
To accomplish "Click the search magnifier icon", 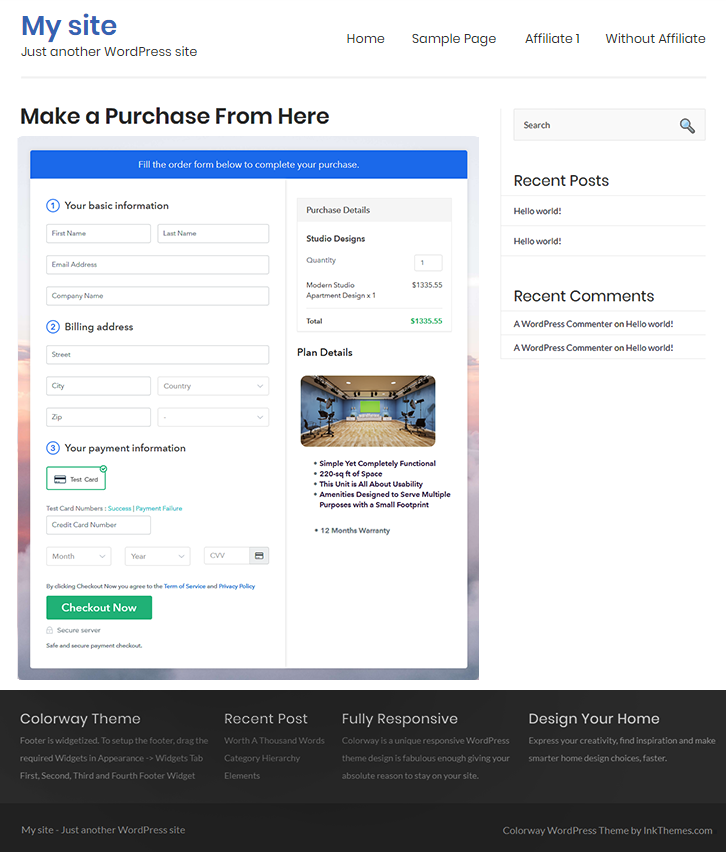I will pos(687,126).
